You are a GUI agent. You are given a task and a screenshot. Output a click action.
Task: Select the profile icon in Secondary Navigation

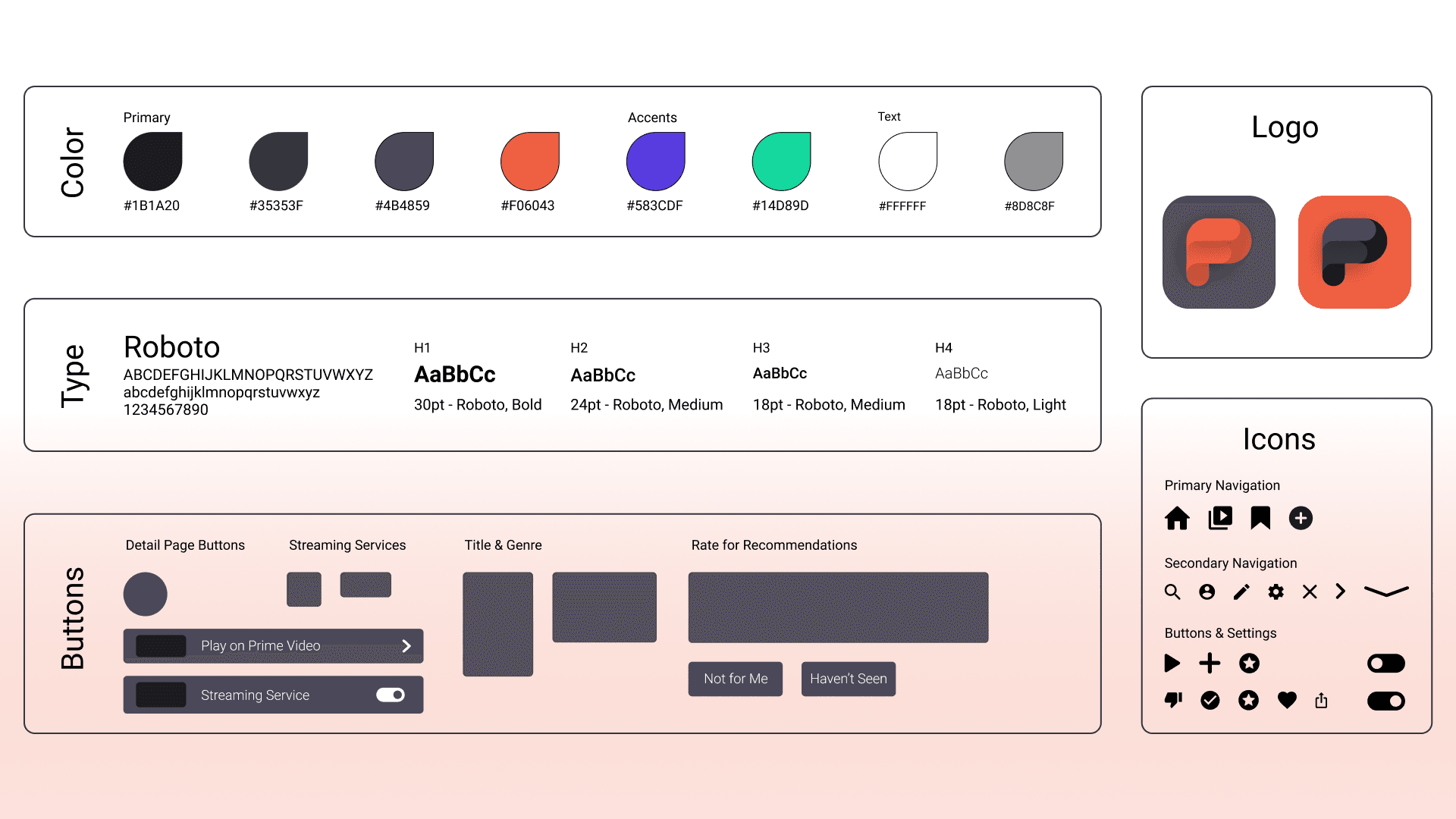[1207, 592]
